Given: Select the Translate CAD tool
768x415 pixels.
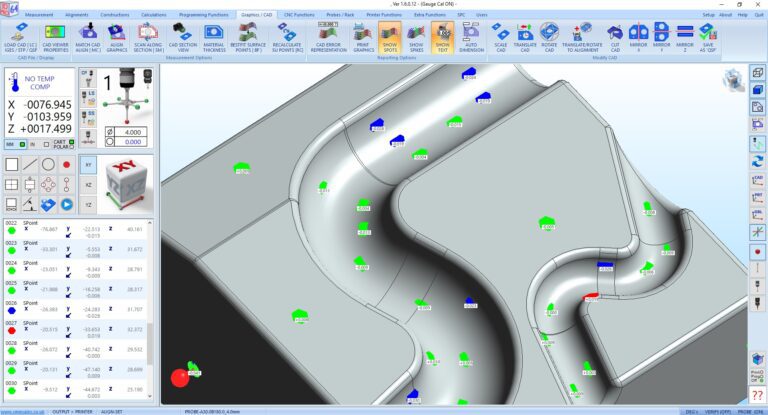Looking at the screenshot, I should pyautogui.click(x=525, y=38).
